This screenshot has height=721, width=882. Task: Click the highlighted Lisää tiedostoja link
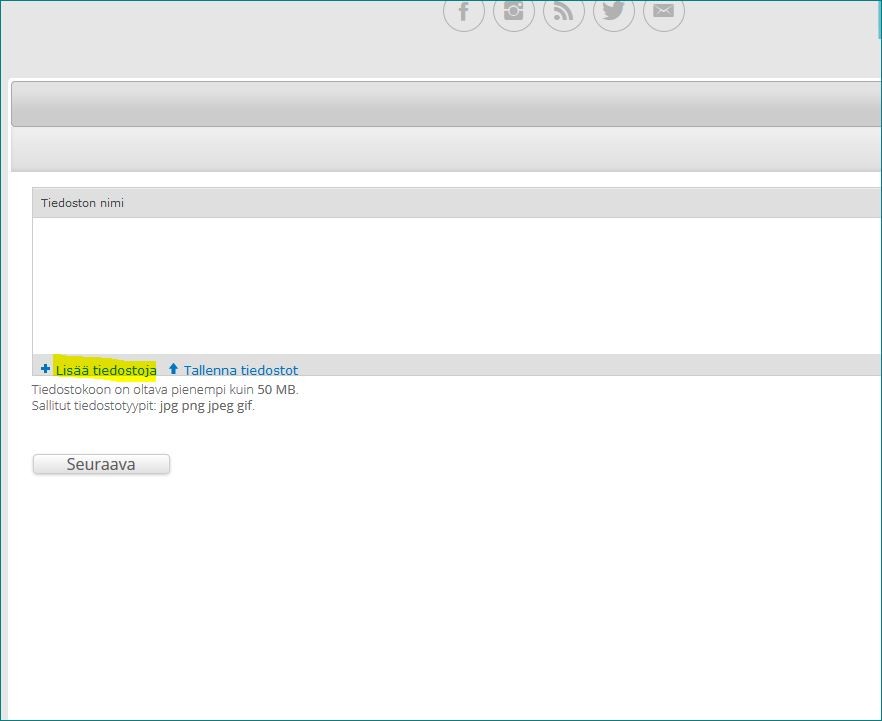click(x=106, y=370)
